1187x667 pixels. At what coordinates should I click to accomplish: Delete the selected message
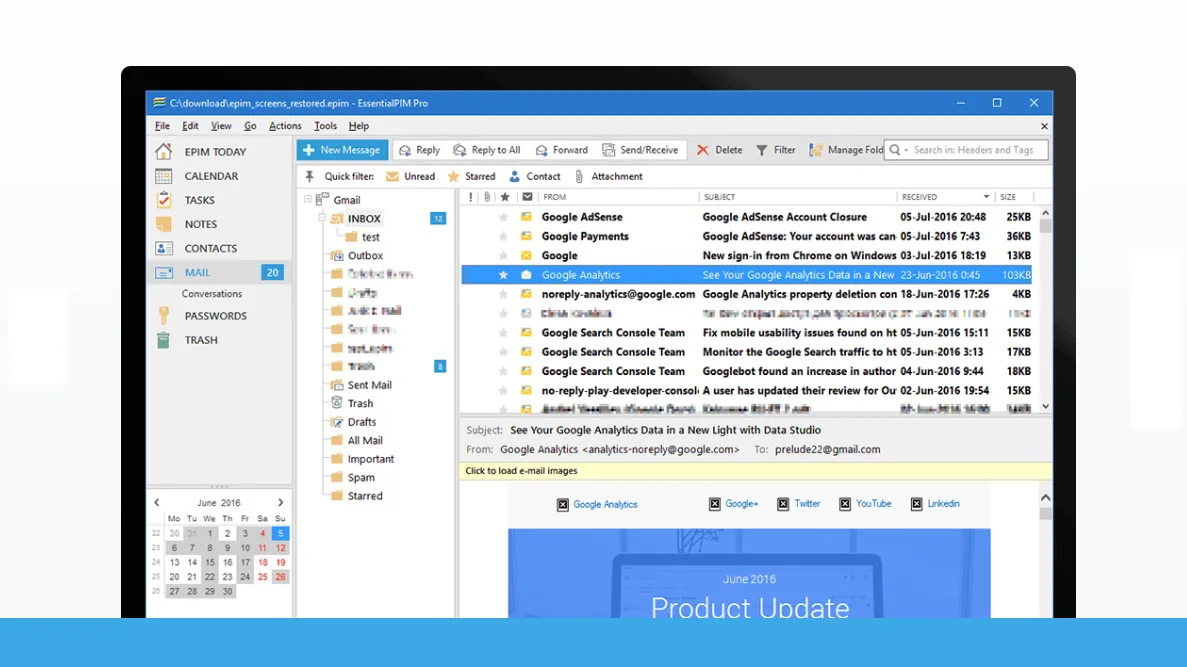(720, 150)
